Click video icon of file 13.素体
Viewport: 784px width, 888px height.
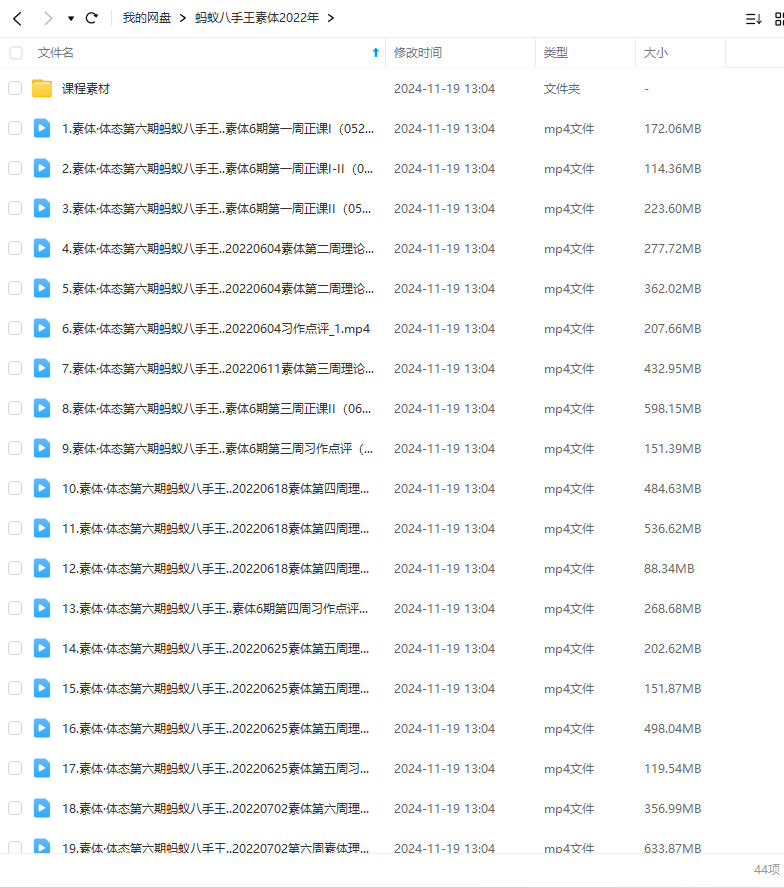(x=42, y=608)
